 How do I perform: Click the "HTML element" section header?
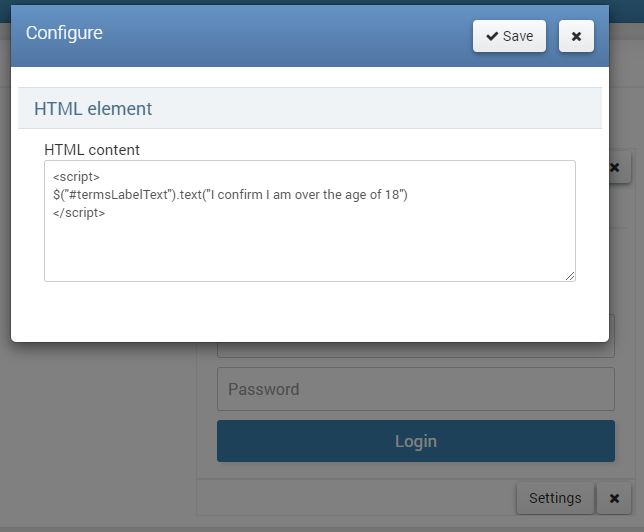point(93,109)
